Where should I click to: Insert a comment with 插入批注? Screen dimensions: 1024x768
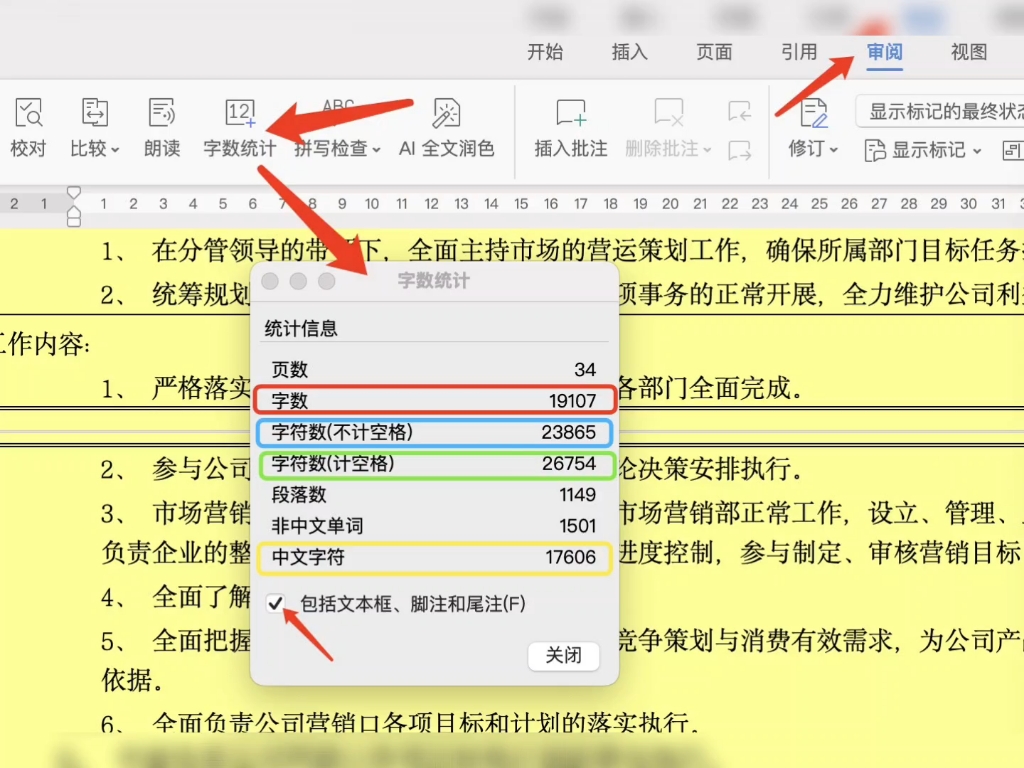tap(568, 130)
